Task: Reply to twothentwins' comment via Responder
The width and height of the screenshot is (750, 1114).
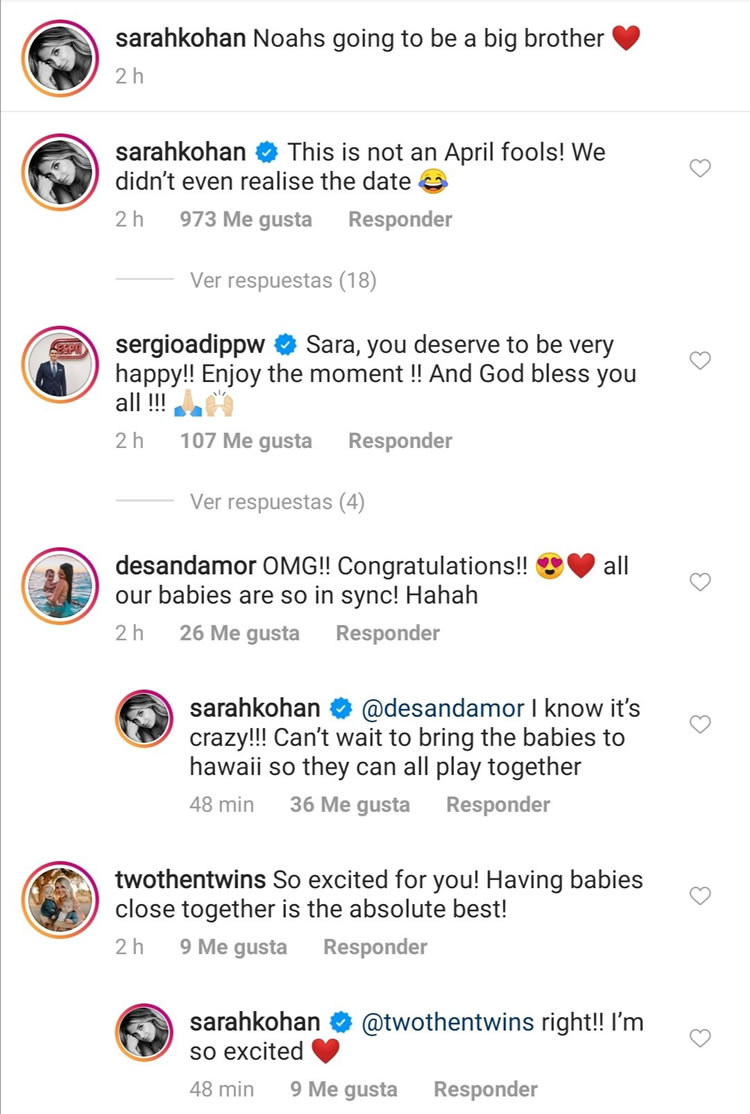Action: point(375,947)
